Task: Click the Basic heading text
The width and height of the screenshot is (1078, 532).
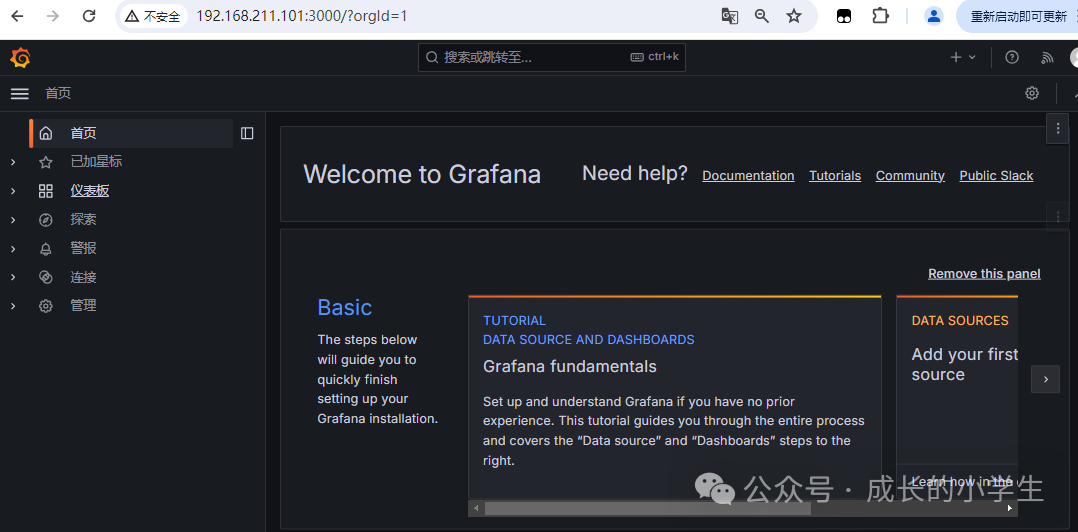Action: (344, 307)
